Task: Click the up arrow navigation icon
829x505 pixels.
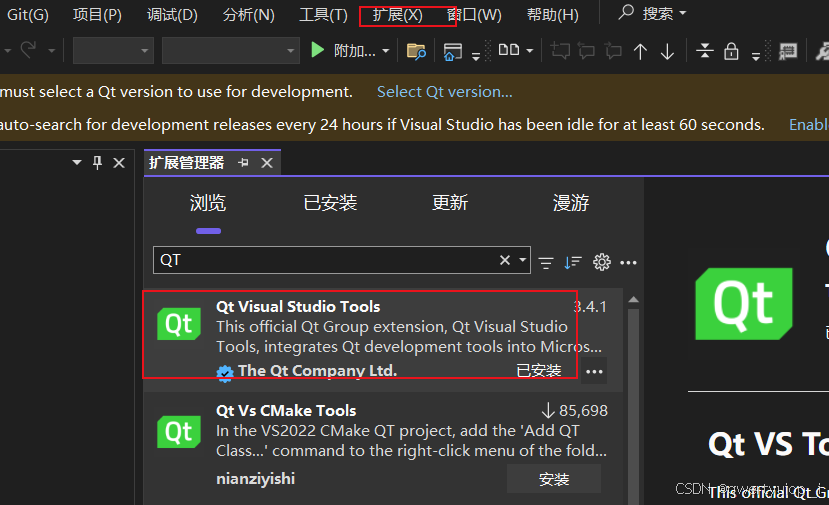Action: point(640,51)
